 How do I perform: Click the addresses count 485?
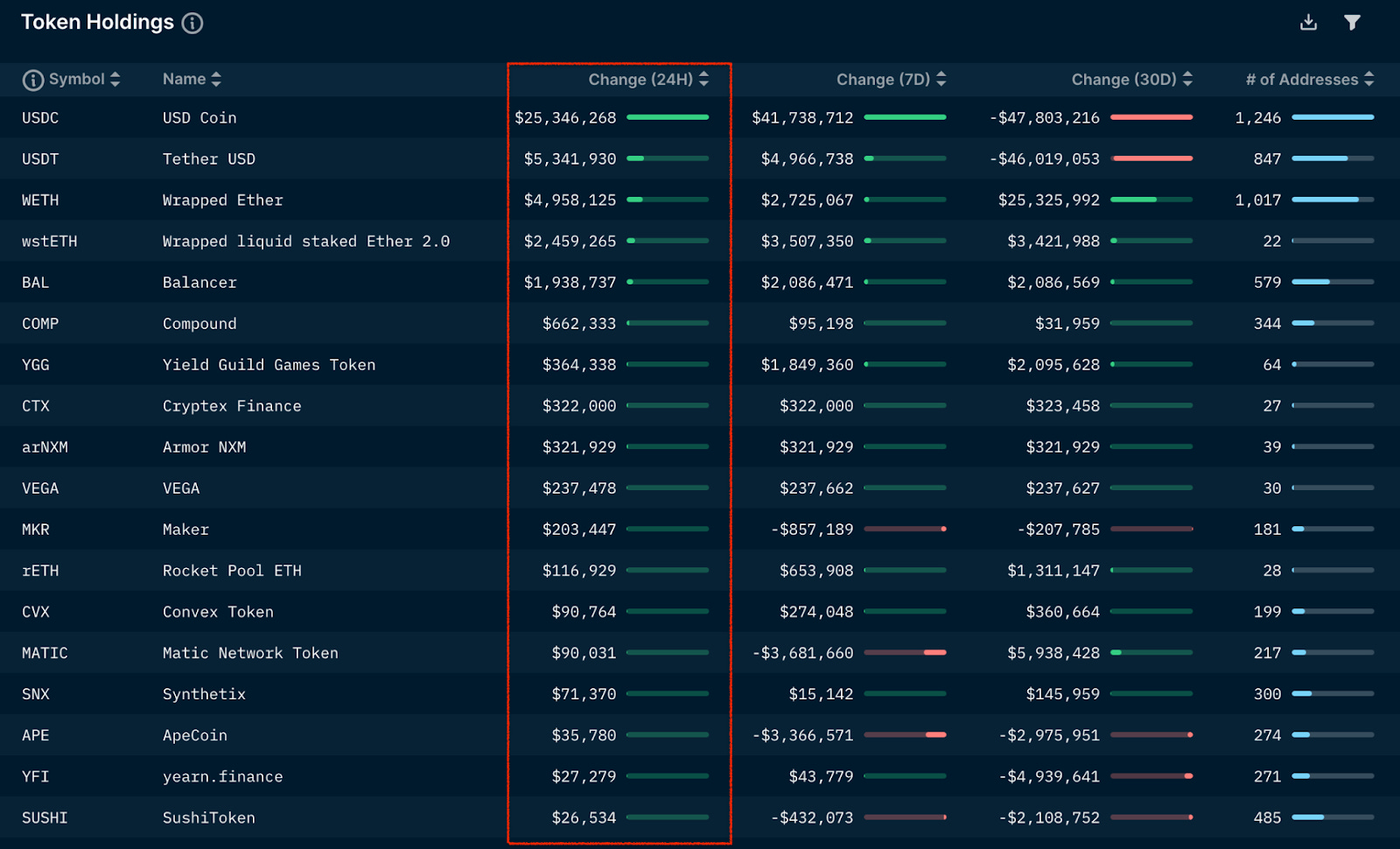pyautogui.click(x=1267, y=817)
